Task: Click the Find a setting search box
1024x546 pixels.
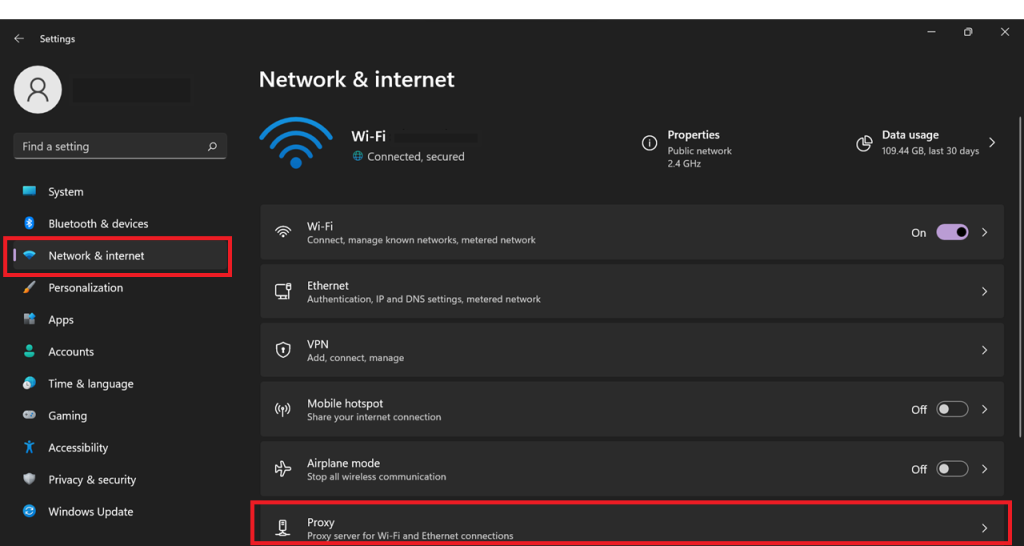Action: tap(120, 146)
